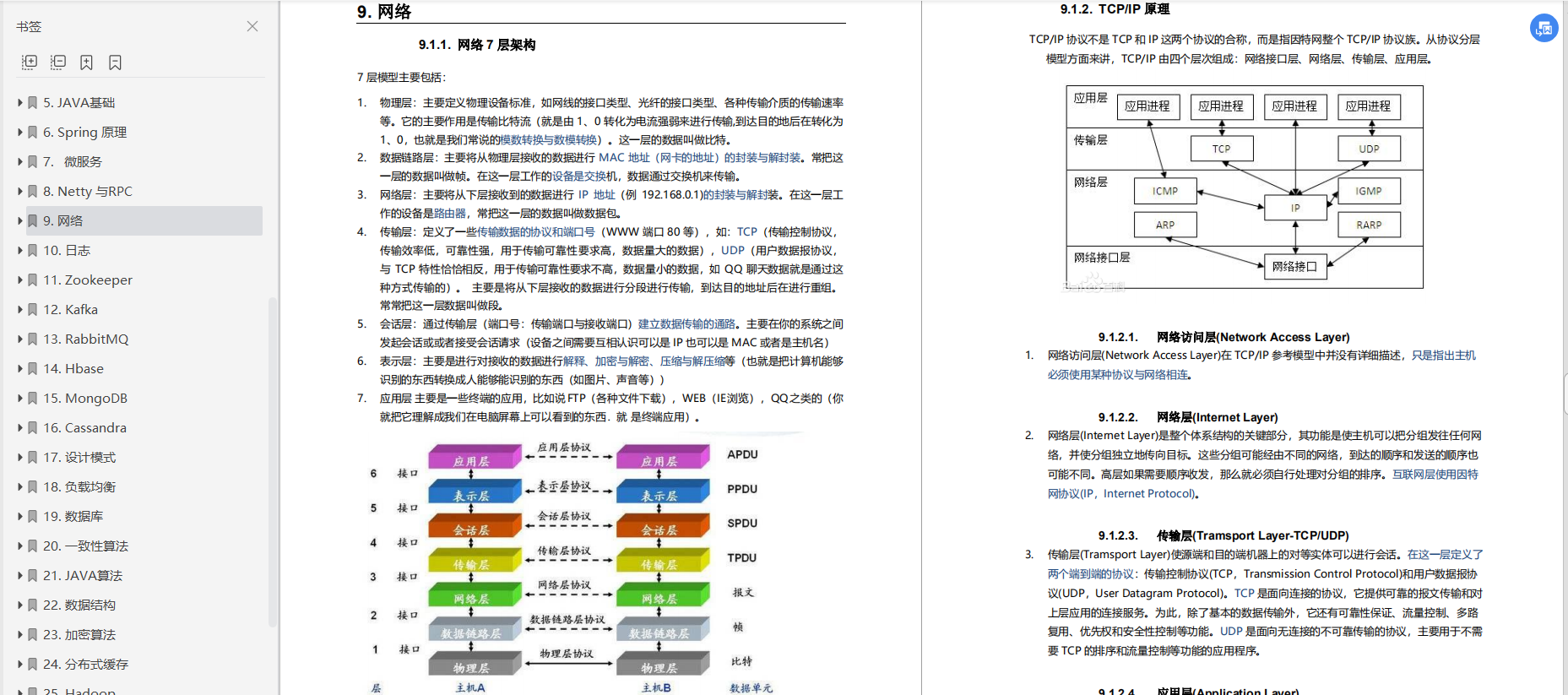Click the ICMP box in the diagram

pos(1165,191)
